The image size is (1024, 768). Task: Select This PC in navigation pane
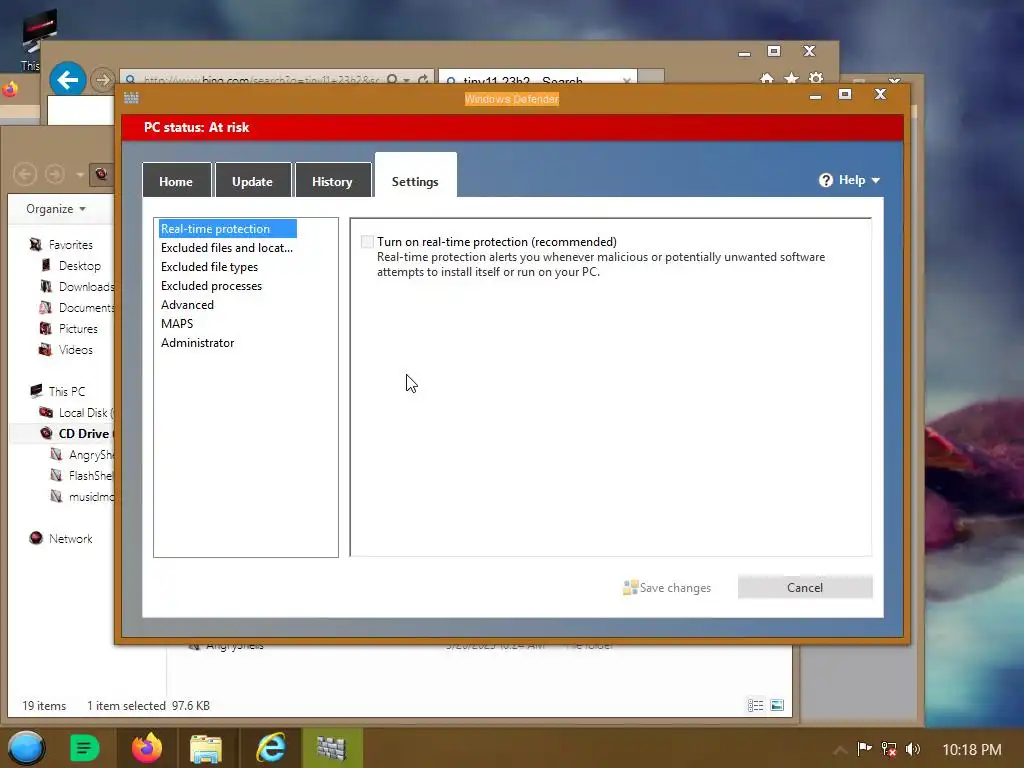coord(67,391)
